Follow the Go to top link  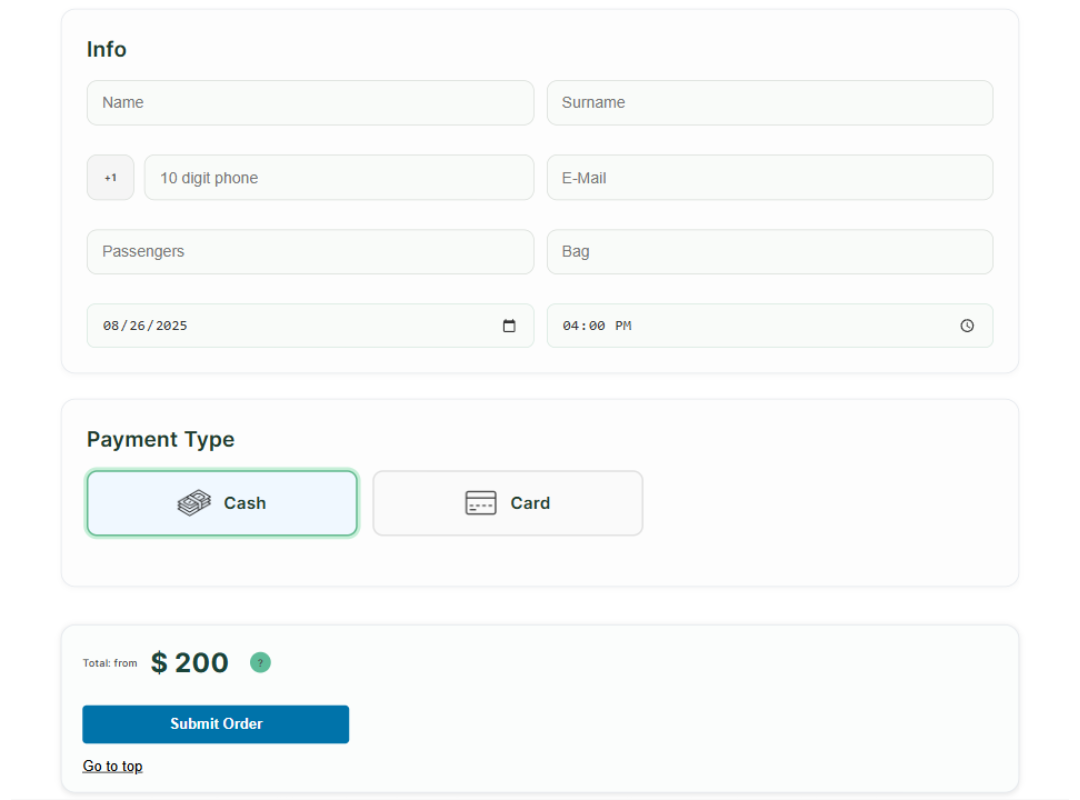tap(112, 765)
